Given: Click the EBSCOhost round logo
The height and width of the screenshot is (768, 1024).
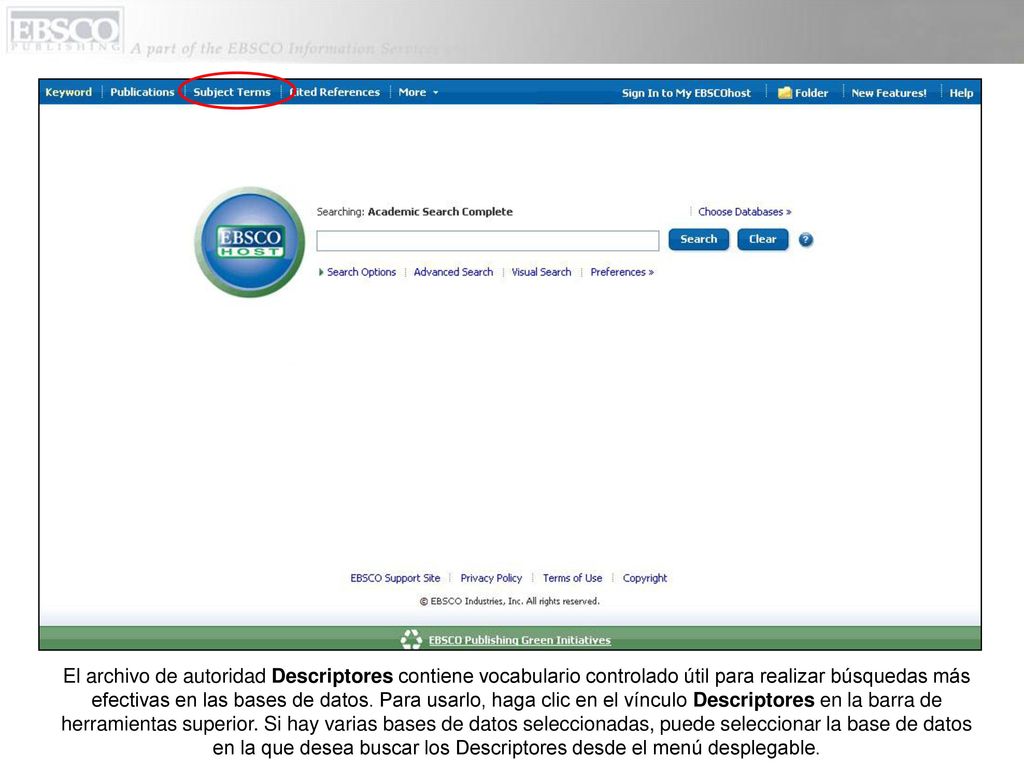Looking at the screenshot, I should (x=249, y=242).
